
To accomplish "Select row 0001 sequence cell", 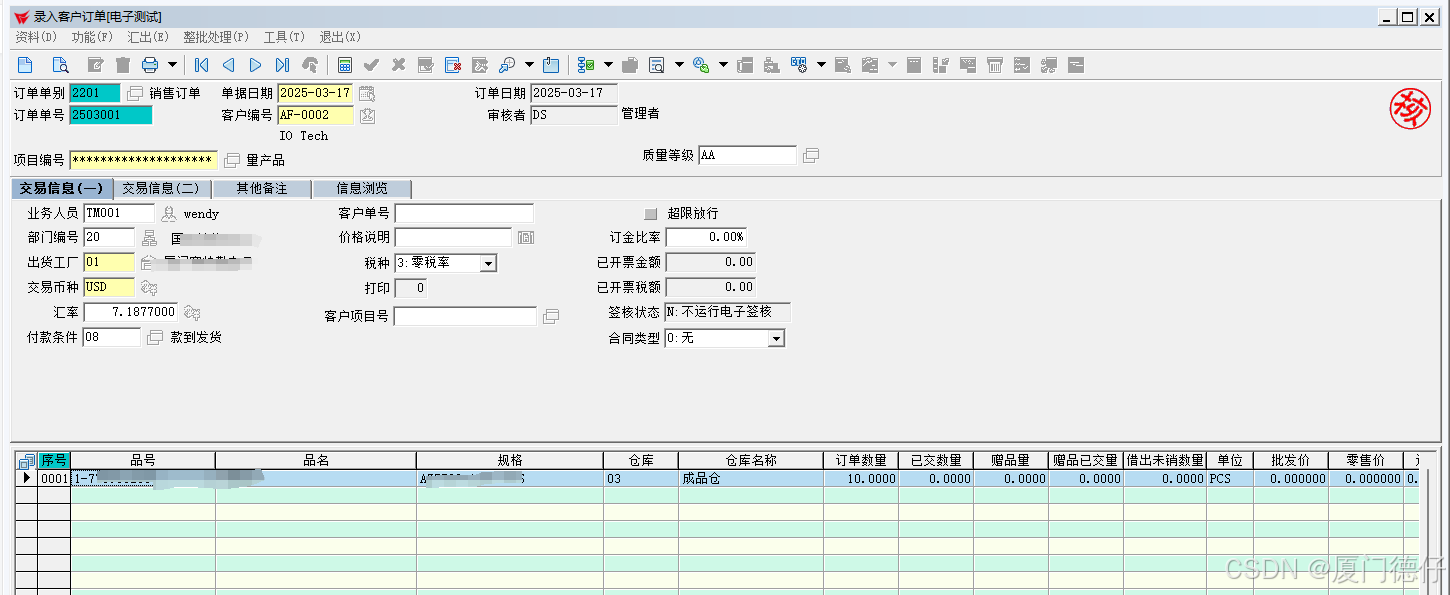I will 54,478.
